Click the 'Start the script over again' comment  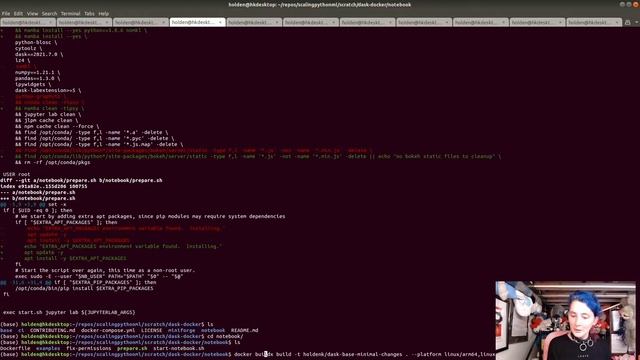coord(105,270)
